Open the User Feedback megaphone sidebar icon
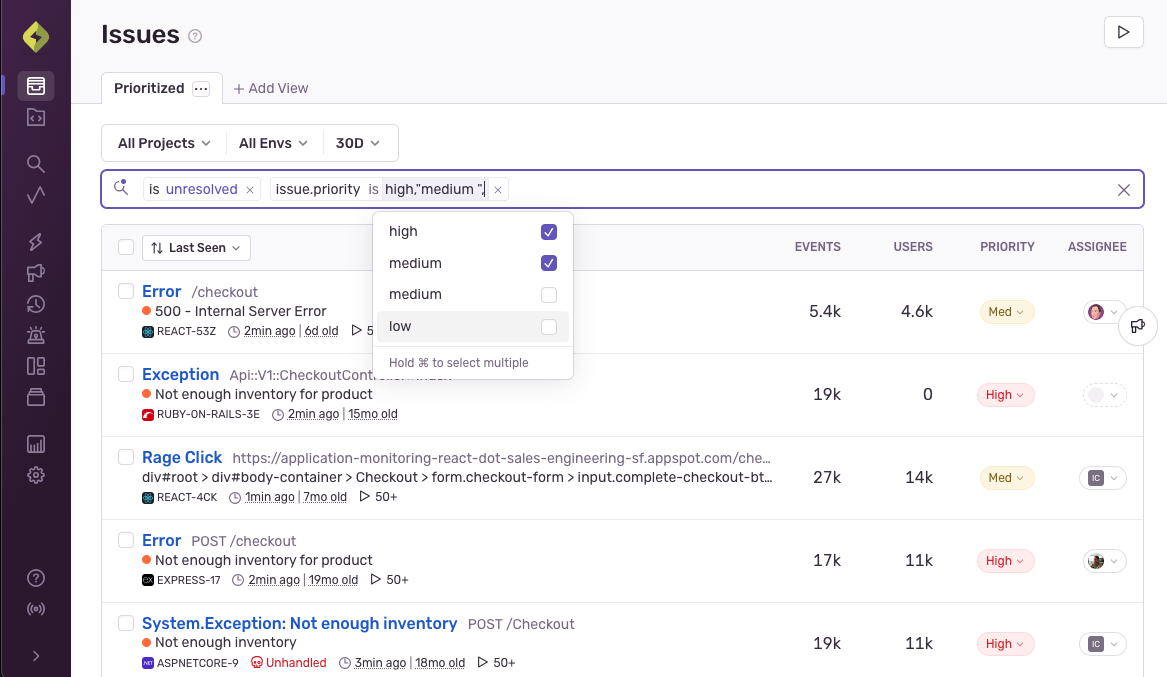Screen dimensions: 1167x677 pyautogui.click(x=36, y=273)
